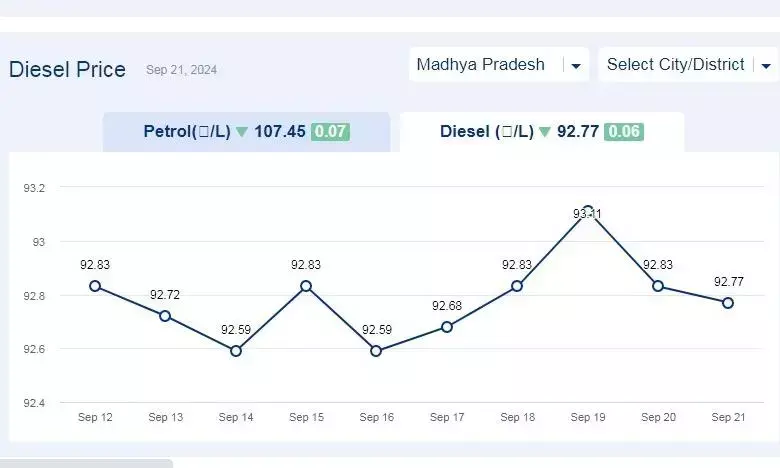Click the Sep 21, 2024 date text
This screenshot has height=468, width=780.
pos(182,70)
